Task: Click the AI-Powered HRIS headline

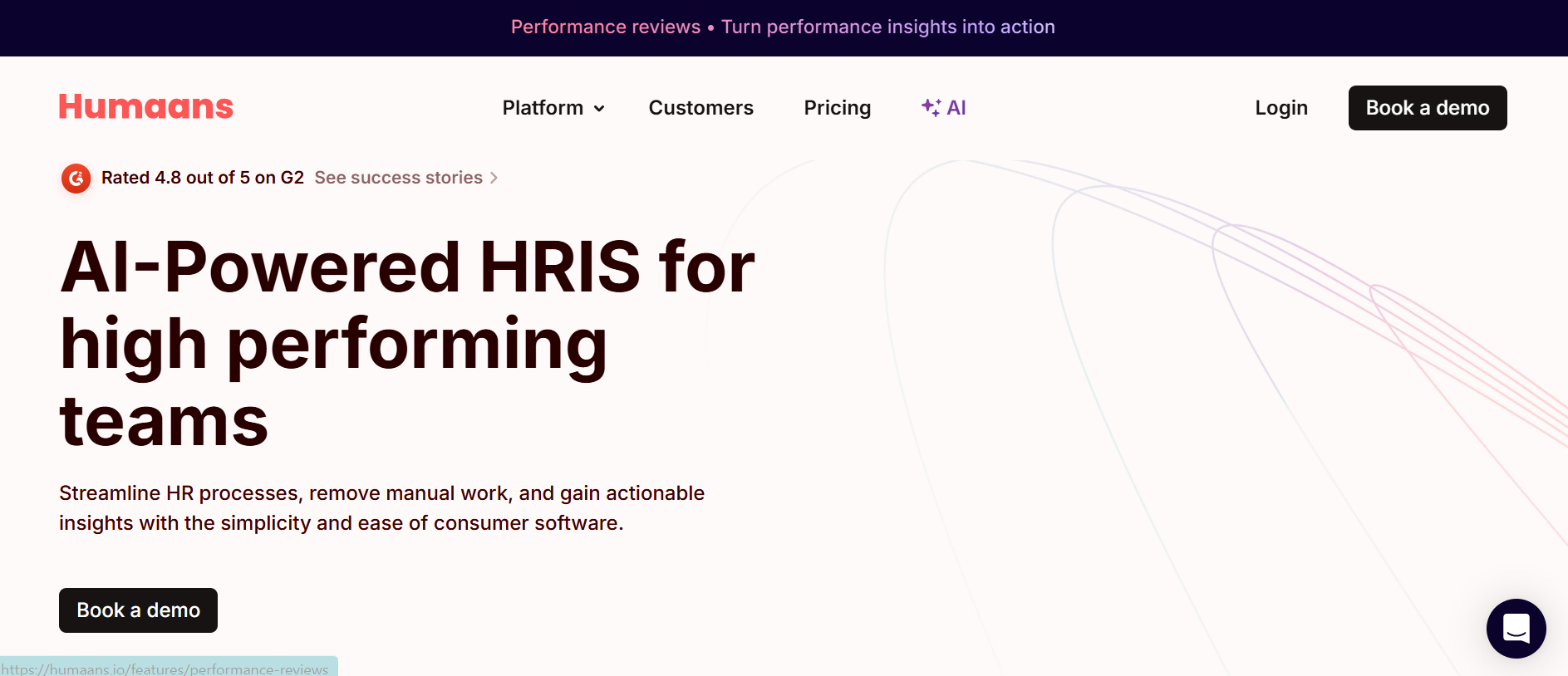Action: (x=407, y=343)
